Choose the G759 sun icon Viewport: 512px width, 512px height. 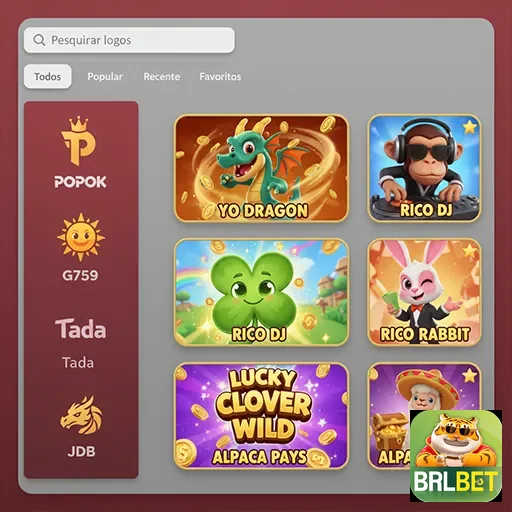(81, 237)
